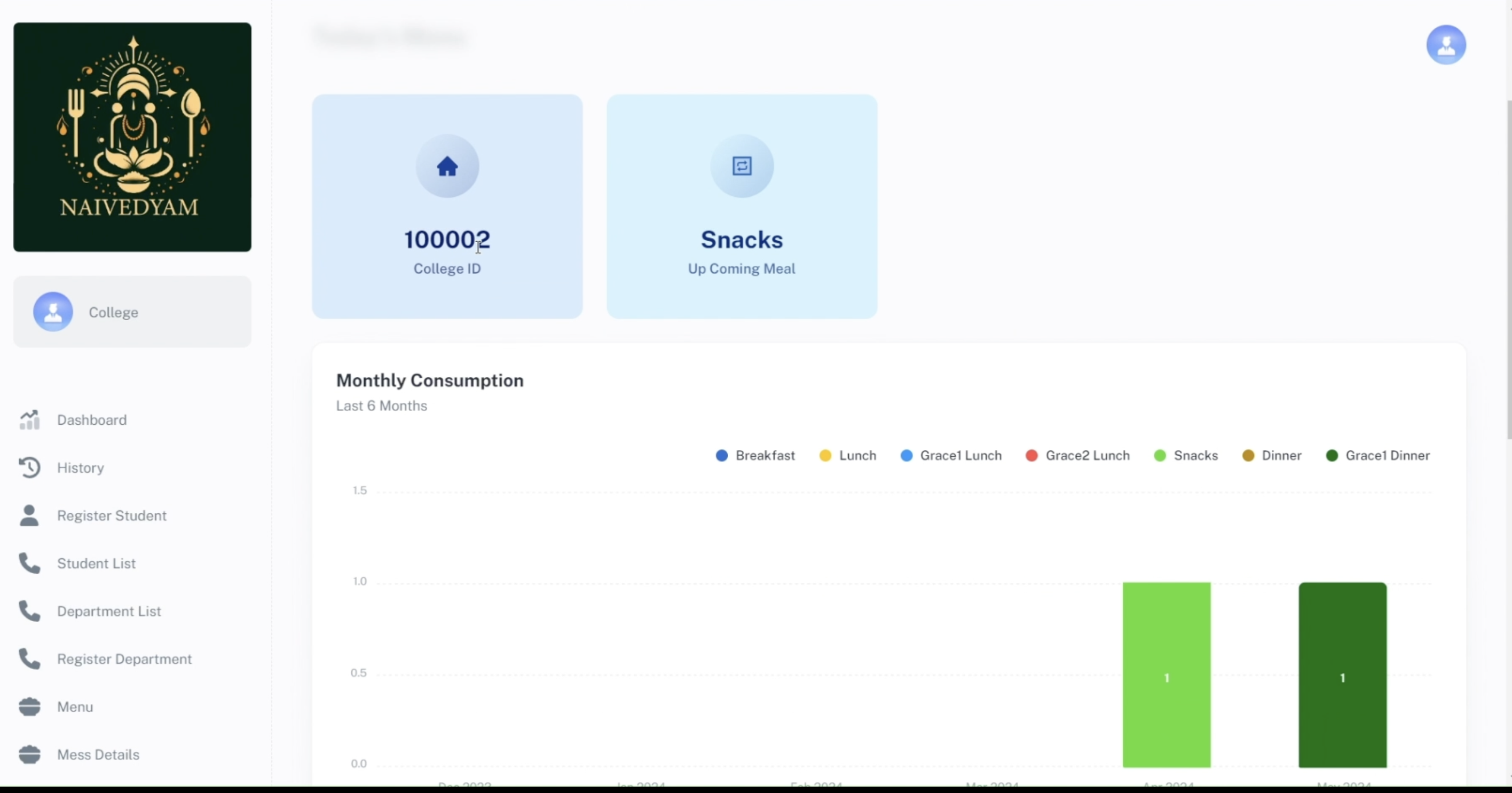Screen dimensions: 1512x793
Task: Click the refresh icon on Snacks card
Action: click(742, 166)
